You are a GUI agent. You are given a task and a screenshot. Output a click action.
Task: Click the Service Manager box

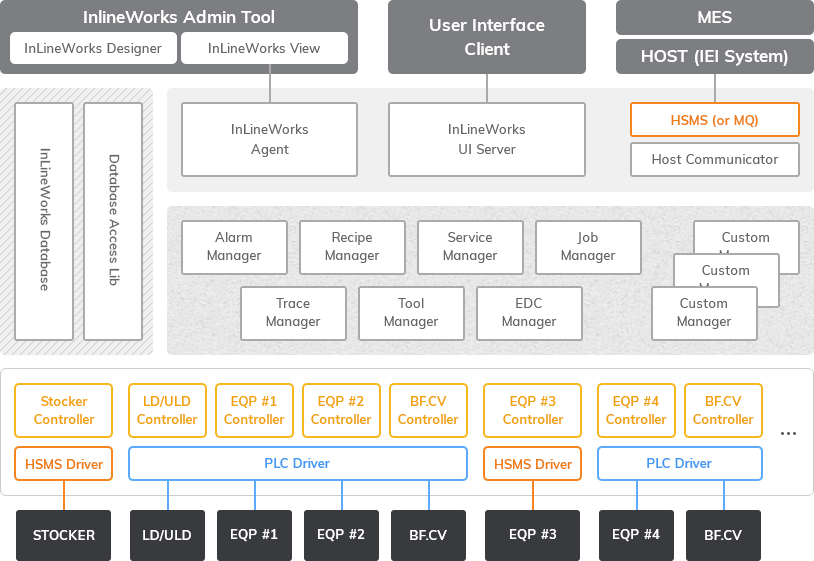470,247
